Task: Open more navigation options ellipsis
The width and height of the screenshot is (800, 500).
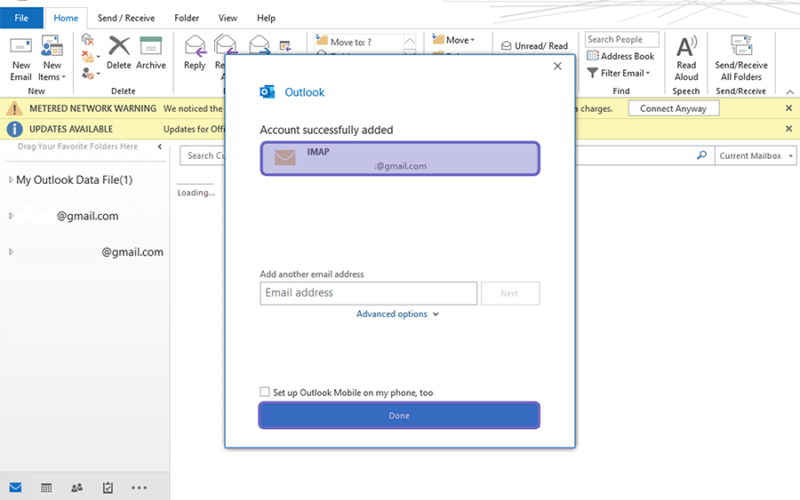Action: (x=139, y=488)
